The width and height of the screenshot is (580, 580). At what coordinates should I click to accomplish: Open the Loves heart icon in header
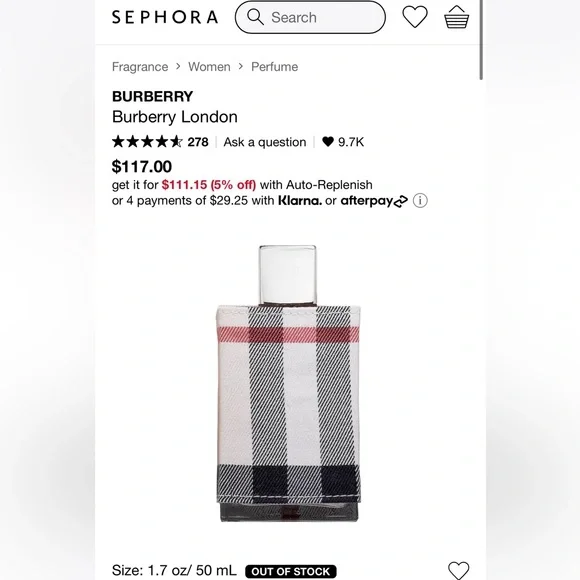pyautogui.click(x=415, y=17)
